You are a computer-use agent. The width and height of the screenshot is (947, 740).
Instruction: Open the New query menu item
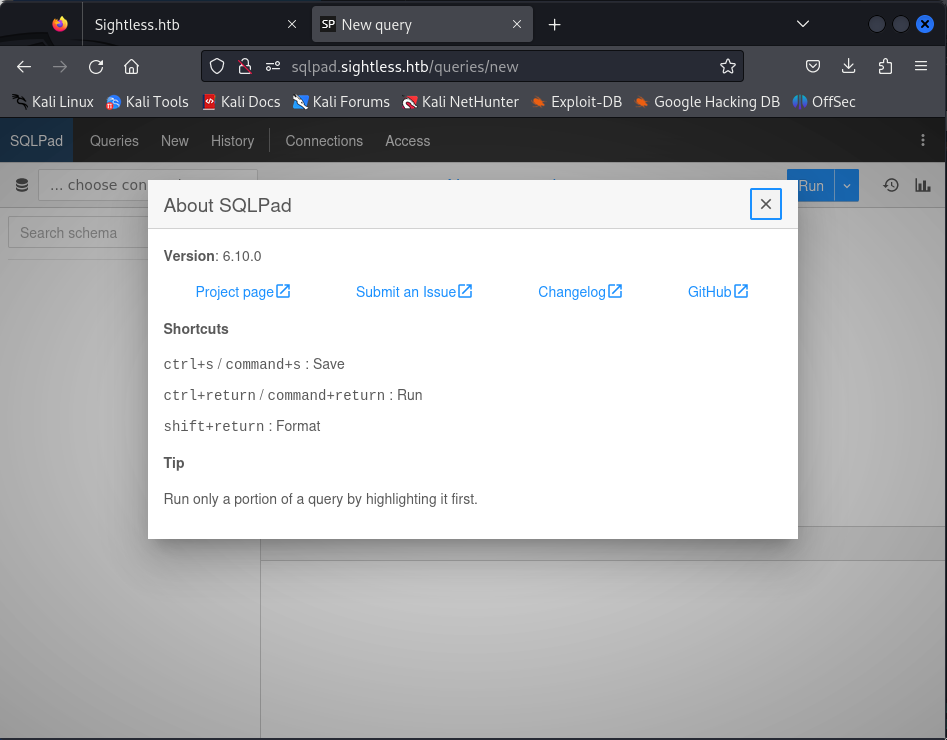click(x=175, y=141)
